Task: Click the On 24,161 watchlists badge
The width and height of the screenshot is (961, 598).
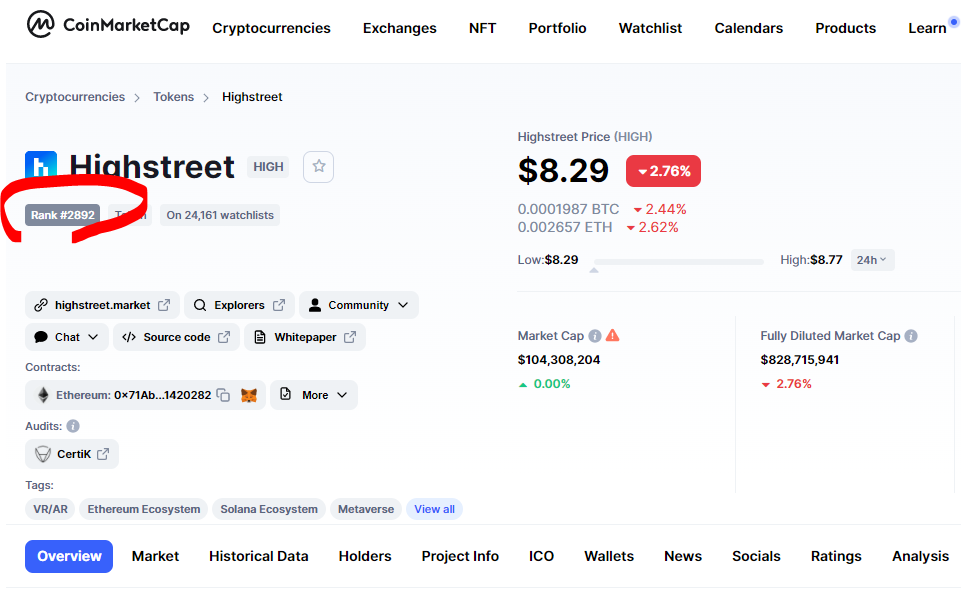Action: tap(220, 215)
